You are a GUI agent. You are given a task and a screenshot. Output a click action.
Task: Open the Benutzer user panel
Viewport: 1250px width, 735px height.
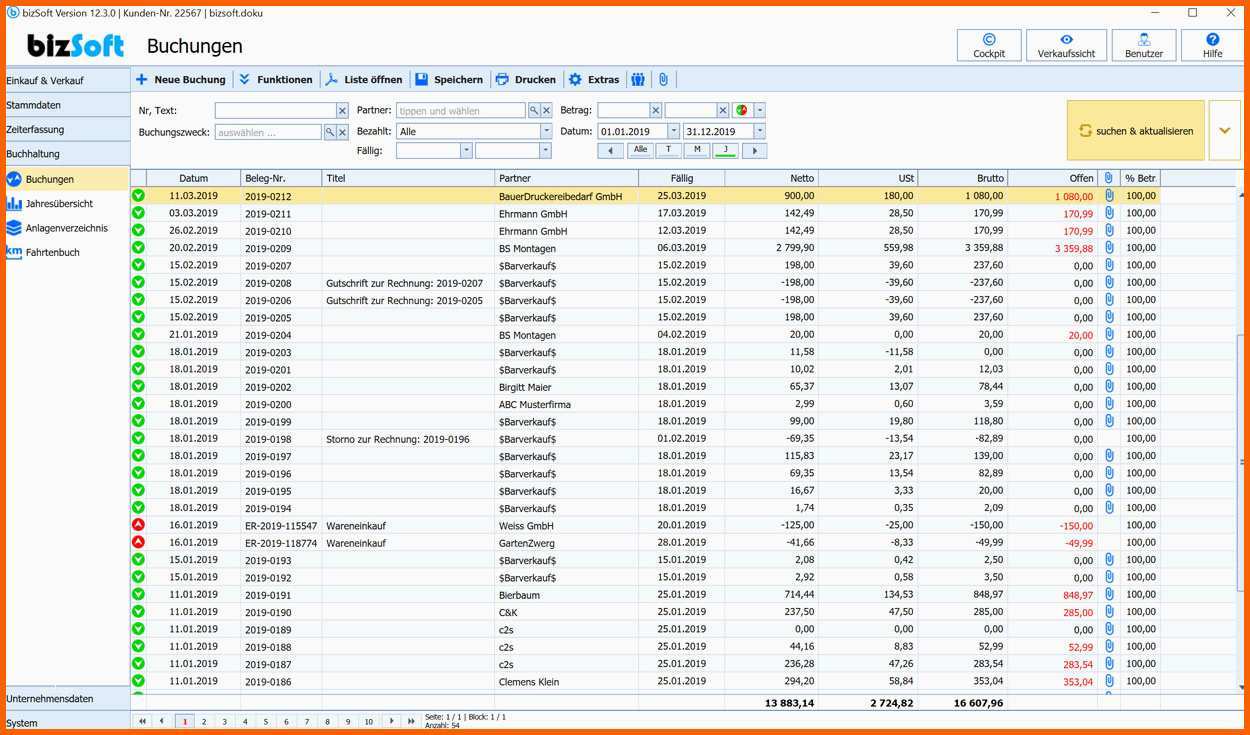click(1144, 45)
